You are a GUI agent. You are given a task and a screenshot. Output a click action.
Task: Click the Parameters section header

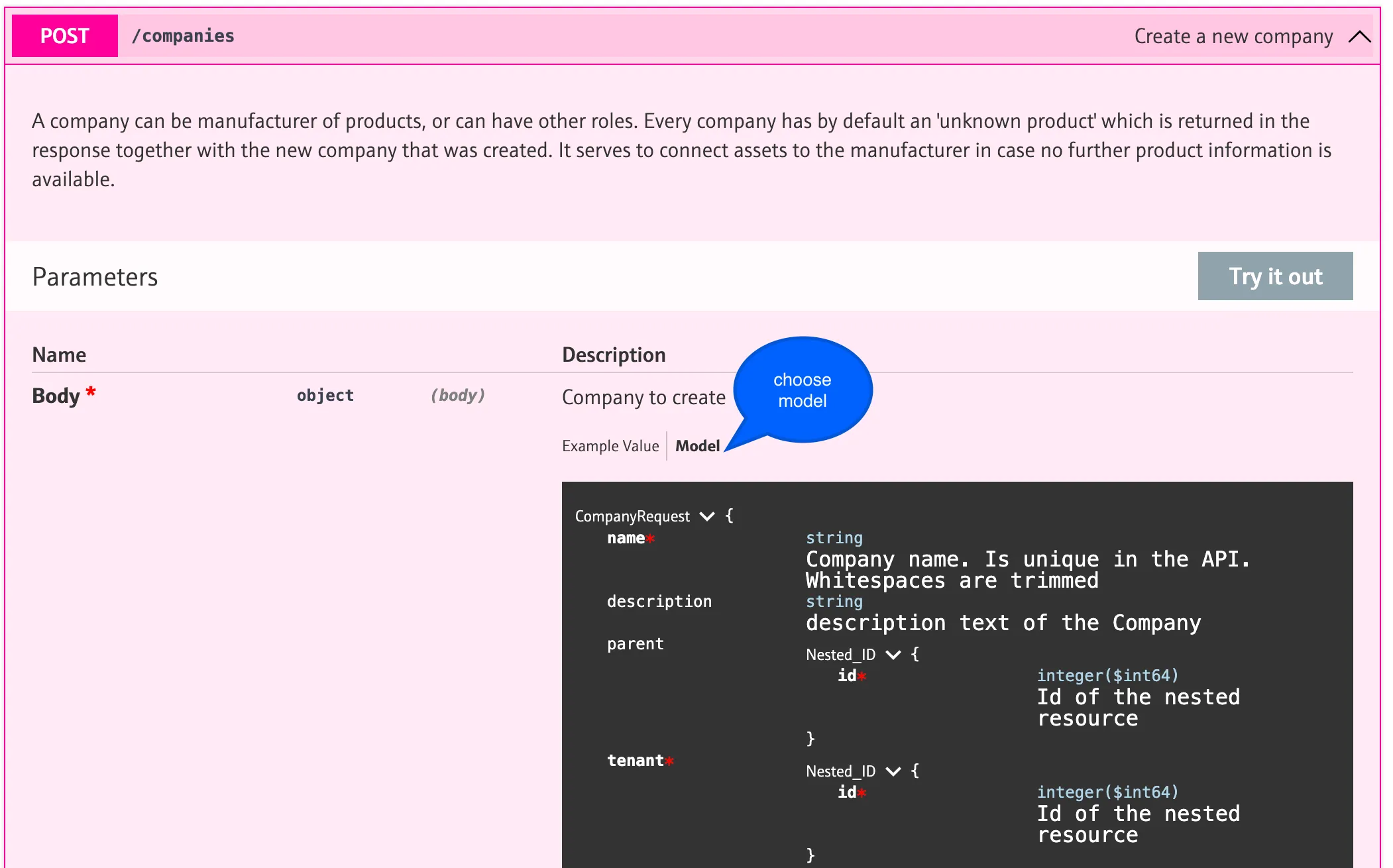(95, 277)
